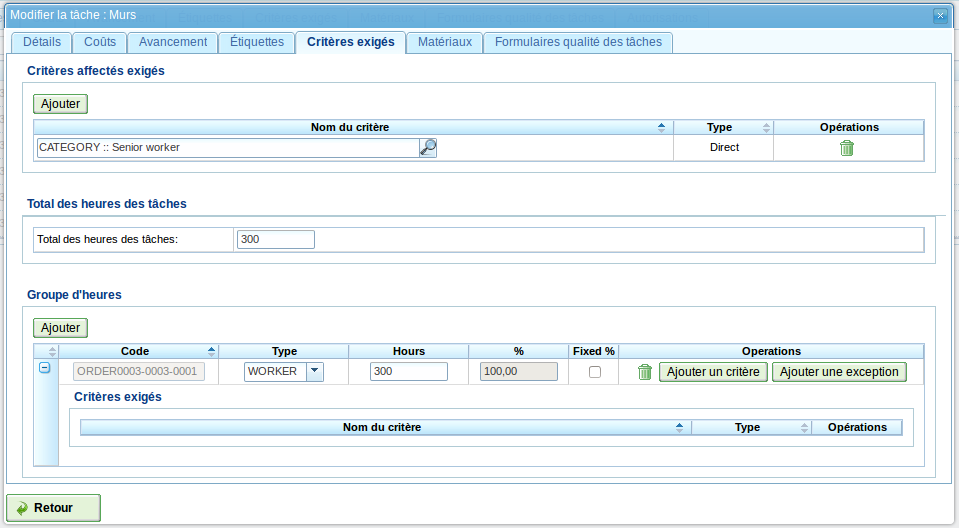Click Ajouter un critère button
959x528 pixels.
713,372
